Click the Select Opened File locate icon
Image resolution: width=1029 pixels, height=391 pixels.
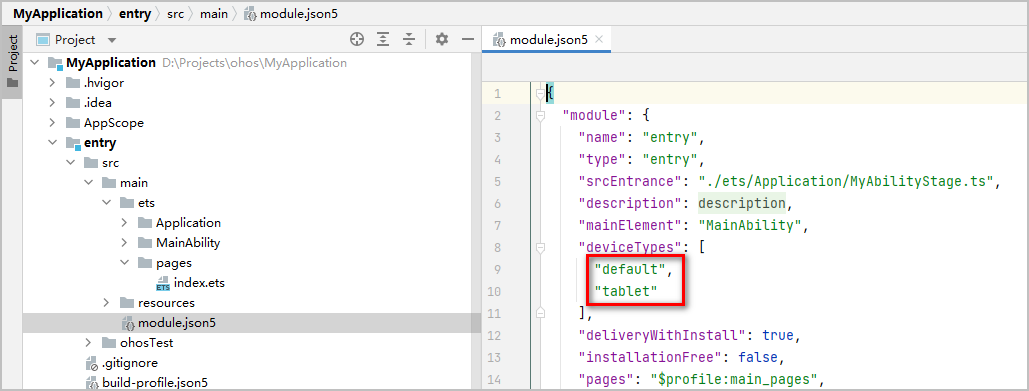click(x=356, y=39)
